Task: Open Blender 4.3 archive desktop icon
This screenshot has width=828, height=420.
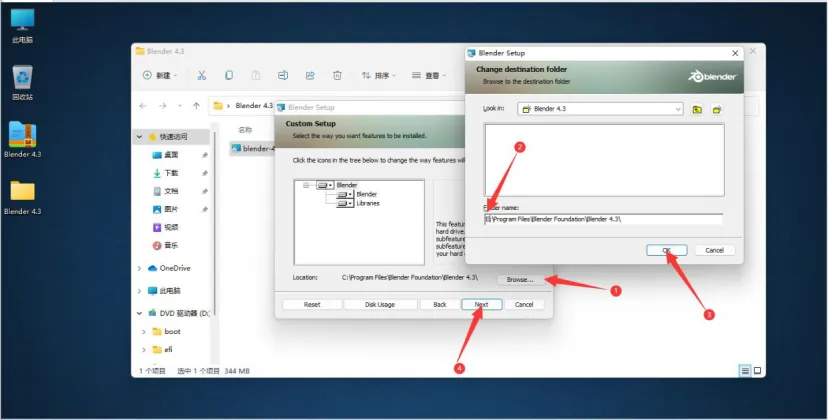Action: [23, 139]
